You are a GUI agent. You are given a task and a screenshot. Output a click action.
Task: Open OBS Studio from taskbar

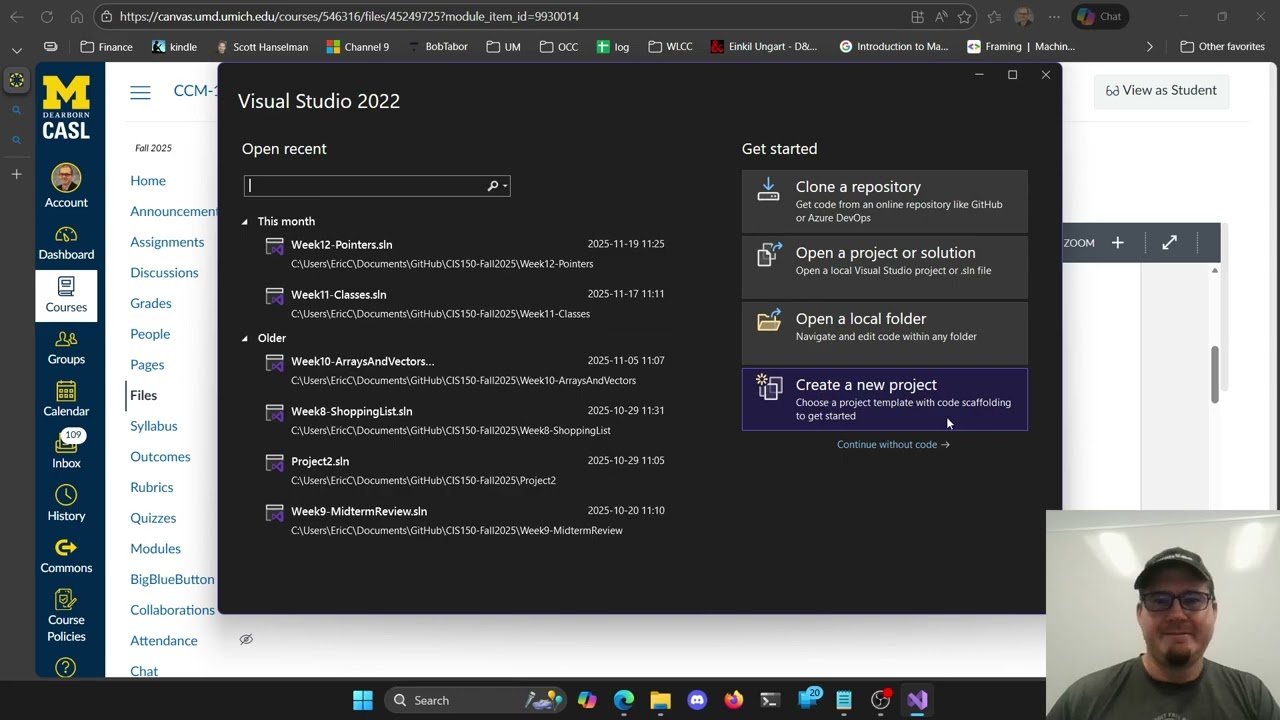click(x=881, y=700)
